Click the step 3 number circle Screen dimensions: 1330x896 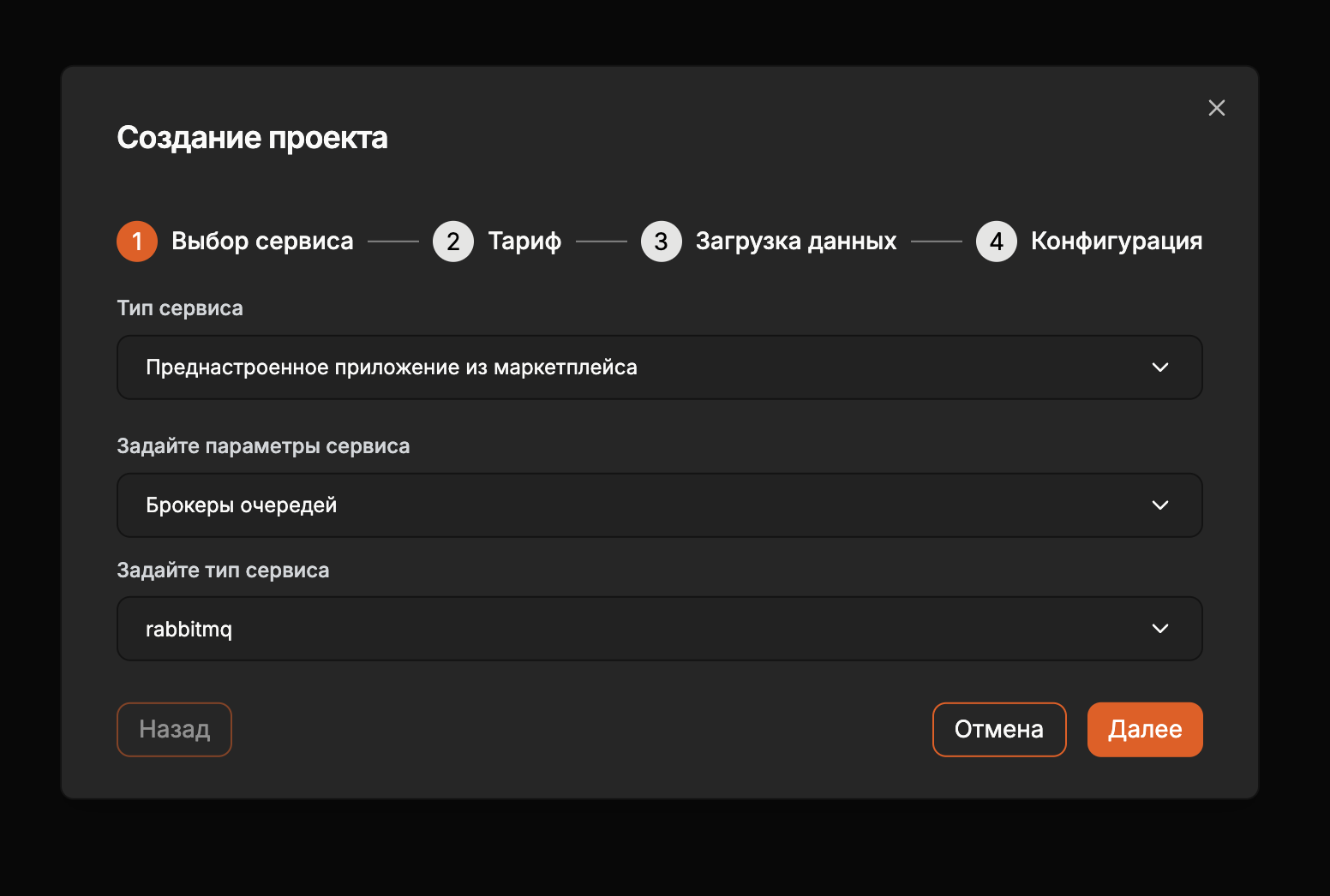click(x=661, y=242)
